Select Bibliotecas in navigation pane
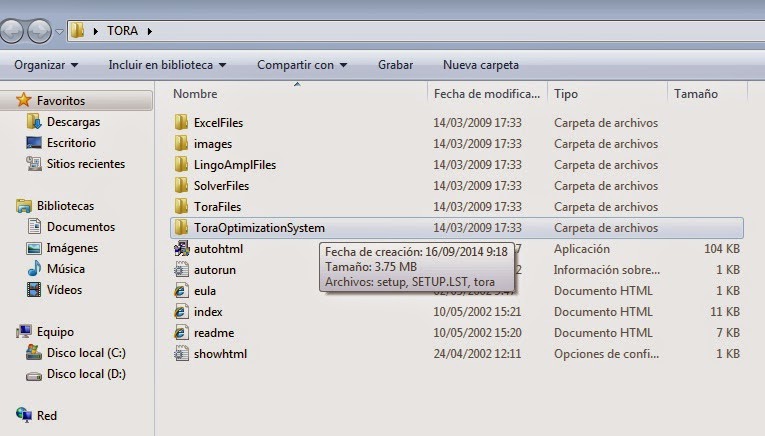The image size is (765, 436). click(x=65, y=206)
